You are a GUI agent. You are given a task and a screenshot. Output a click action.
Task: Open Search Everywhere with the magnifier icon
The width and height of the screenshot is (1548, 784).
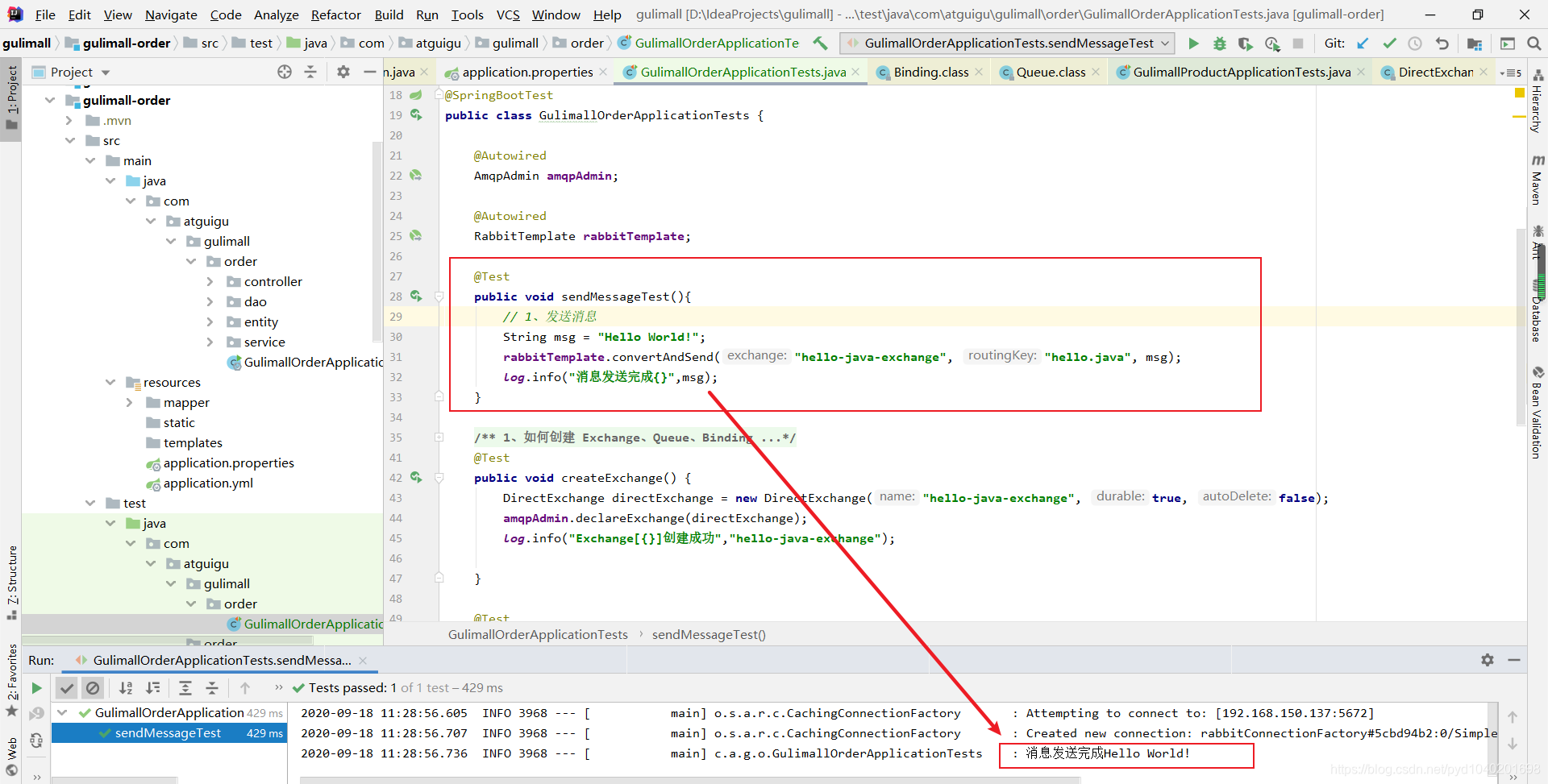point(1534,44)
